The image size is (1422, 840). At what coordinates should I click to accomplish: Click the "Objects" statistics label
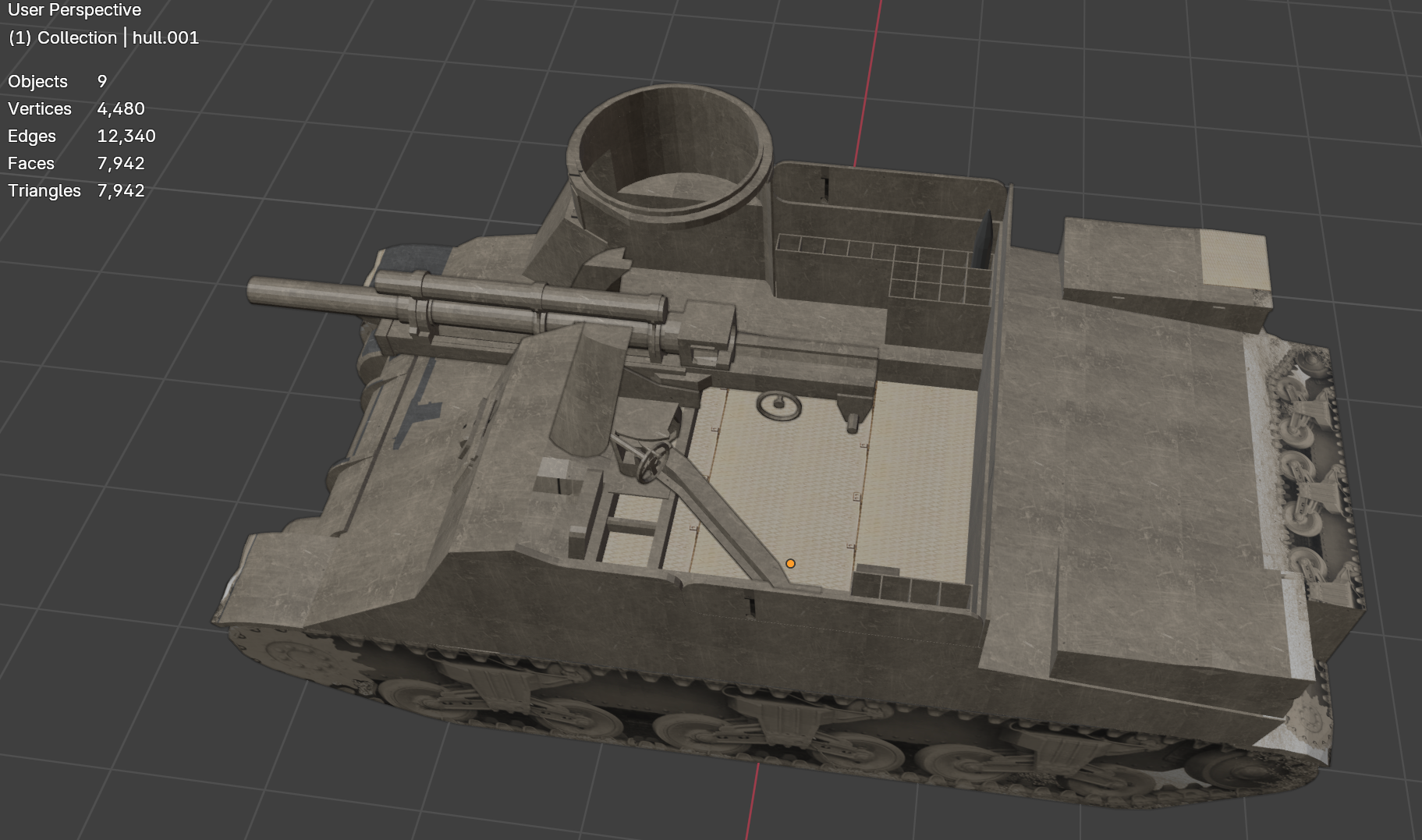coord(37,81)
